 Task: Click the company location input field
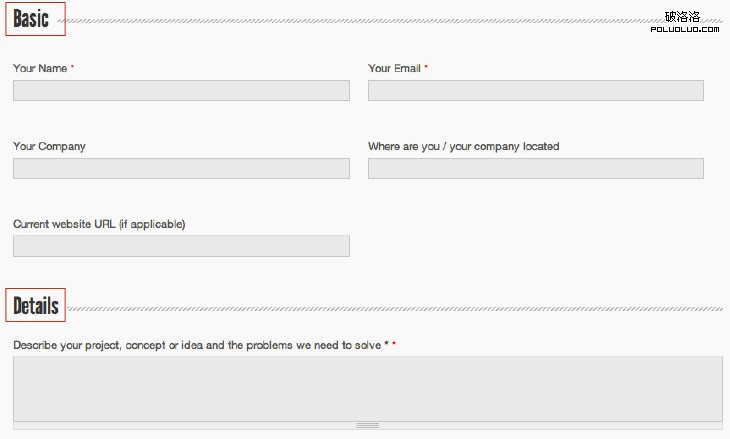click(535, 168)
